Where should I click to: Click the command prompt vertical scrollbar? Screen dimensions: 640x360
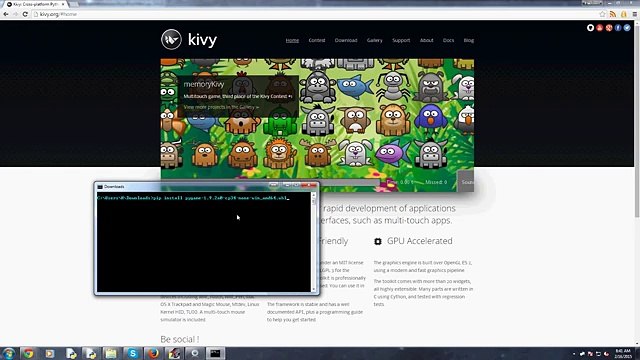click(313, 242)
